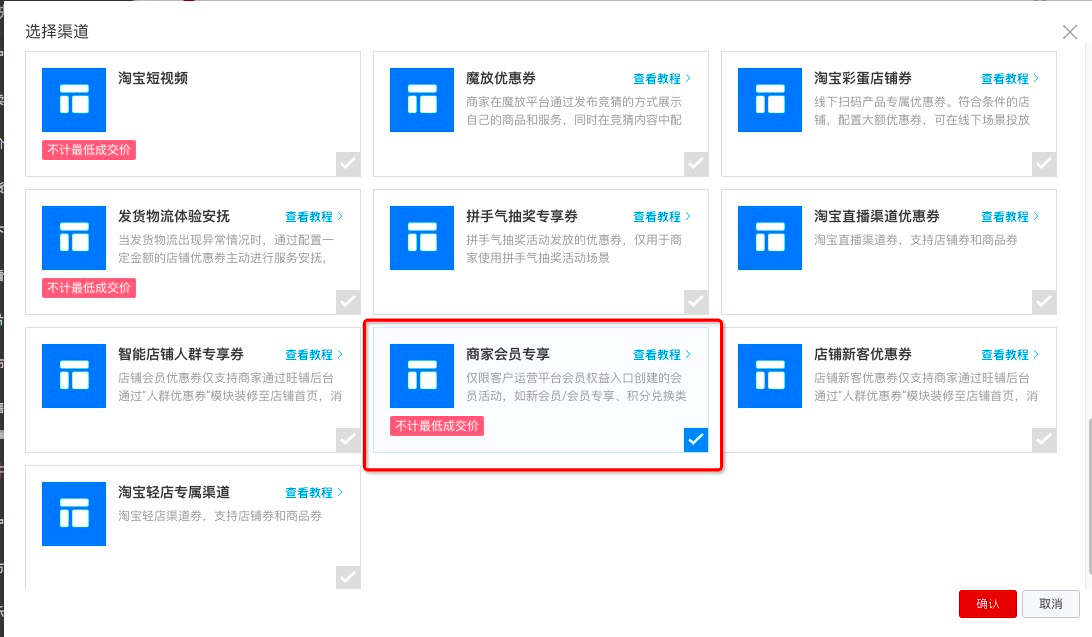The width and height of the screenshot is (1092, 637).
Task: Check the 淘宝轻店专属渠道 selection box
Action: [348, 577]
